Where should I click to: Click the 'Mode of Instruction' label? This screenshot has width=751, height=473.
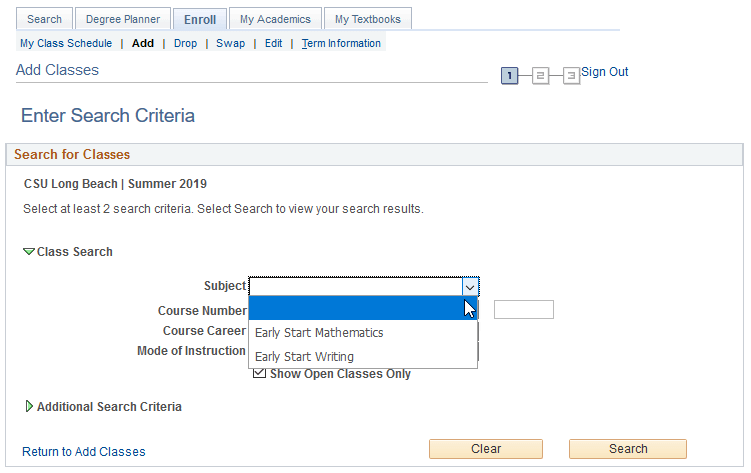click(x=192, y=351)
